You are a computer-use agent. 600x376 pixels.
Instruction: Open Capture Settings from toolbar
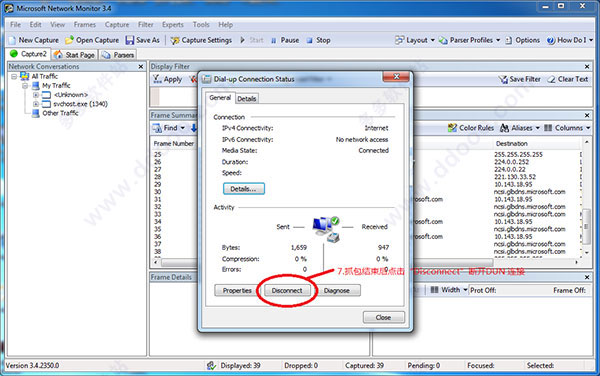pyautogui.click(x=201, y=40)
